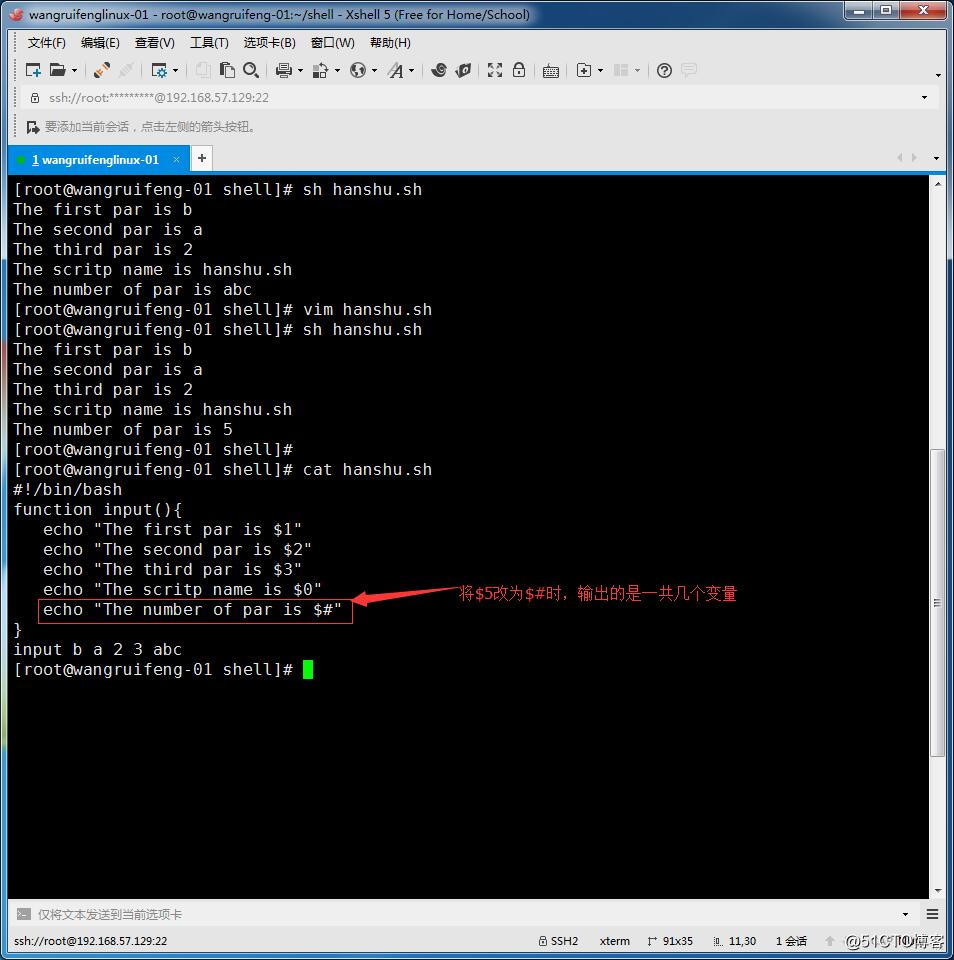Add a new tab with plus button
This screenshot has width=954, height=960.
201,159
